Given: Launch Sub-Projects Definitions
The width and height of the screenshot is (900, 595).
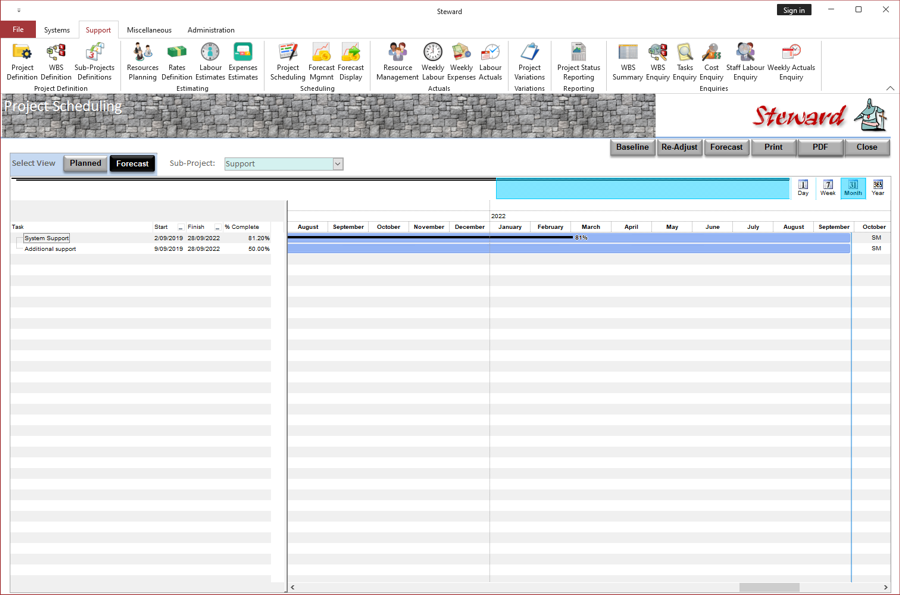Looking at the screenshot, I should 94,62.
